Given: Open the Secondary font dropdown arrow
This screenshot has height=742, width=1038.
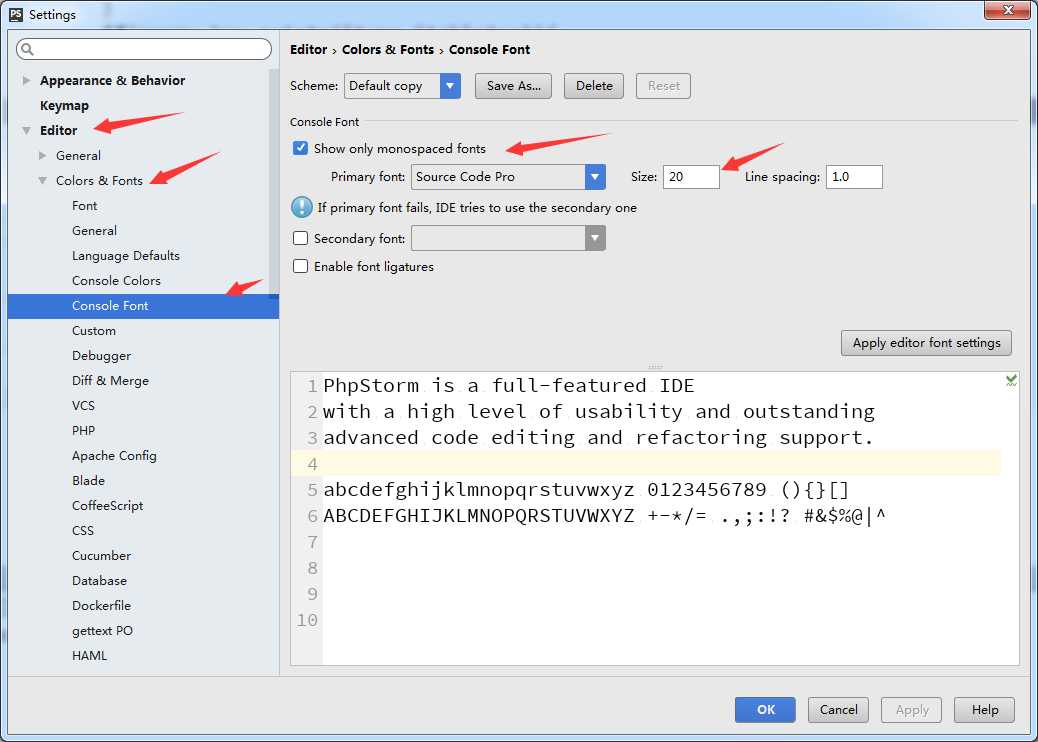Looking at the screenshot, I should pyautogui.click(x=595, y=238).
